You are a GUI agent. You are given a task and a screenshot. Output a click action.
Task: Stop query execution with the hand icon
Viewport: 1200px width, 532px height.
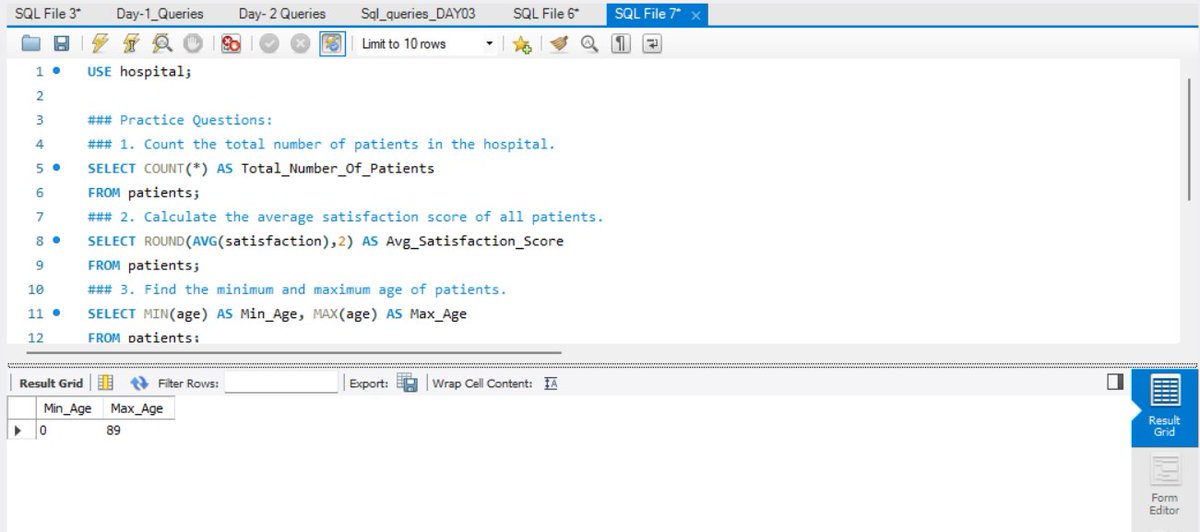point(194,44)
